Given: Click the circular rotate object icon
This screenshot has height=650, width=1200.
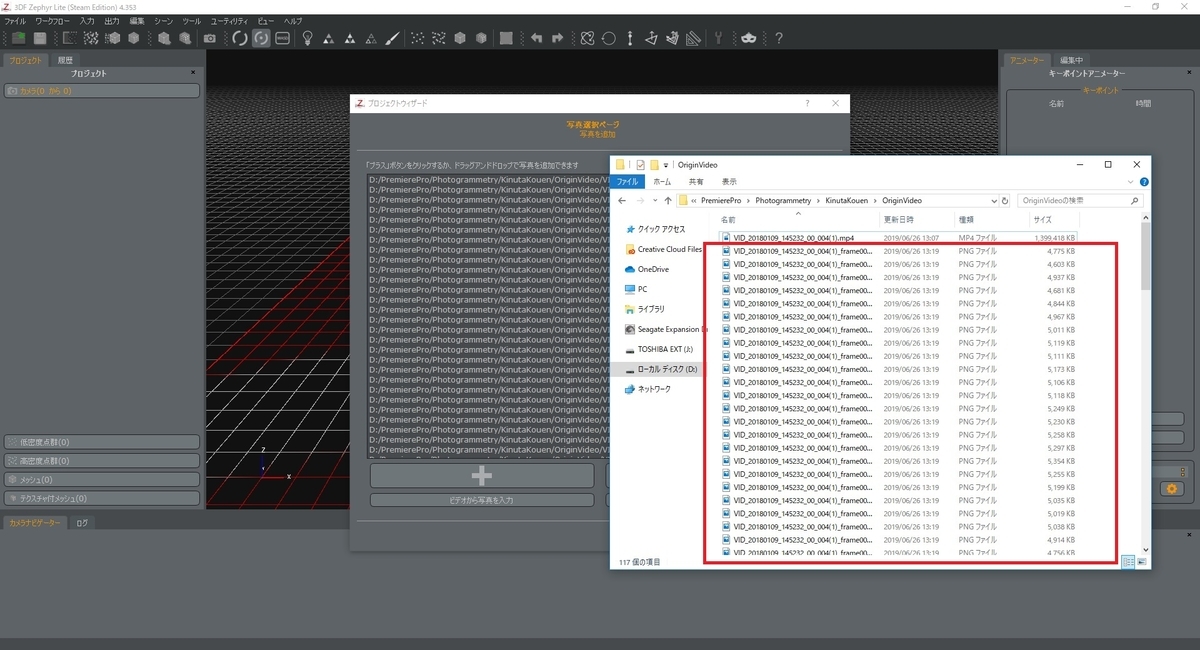Looking at the screenshot, I should (608, 38).
